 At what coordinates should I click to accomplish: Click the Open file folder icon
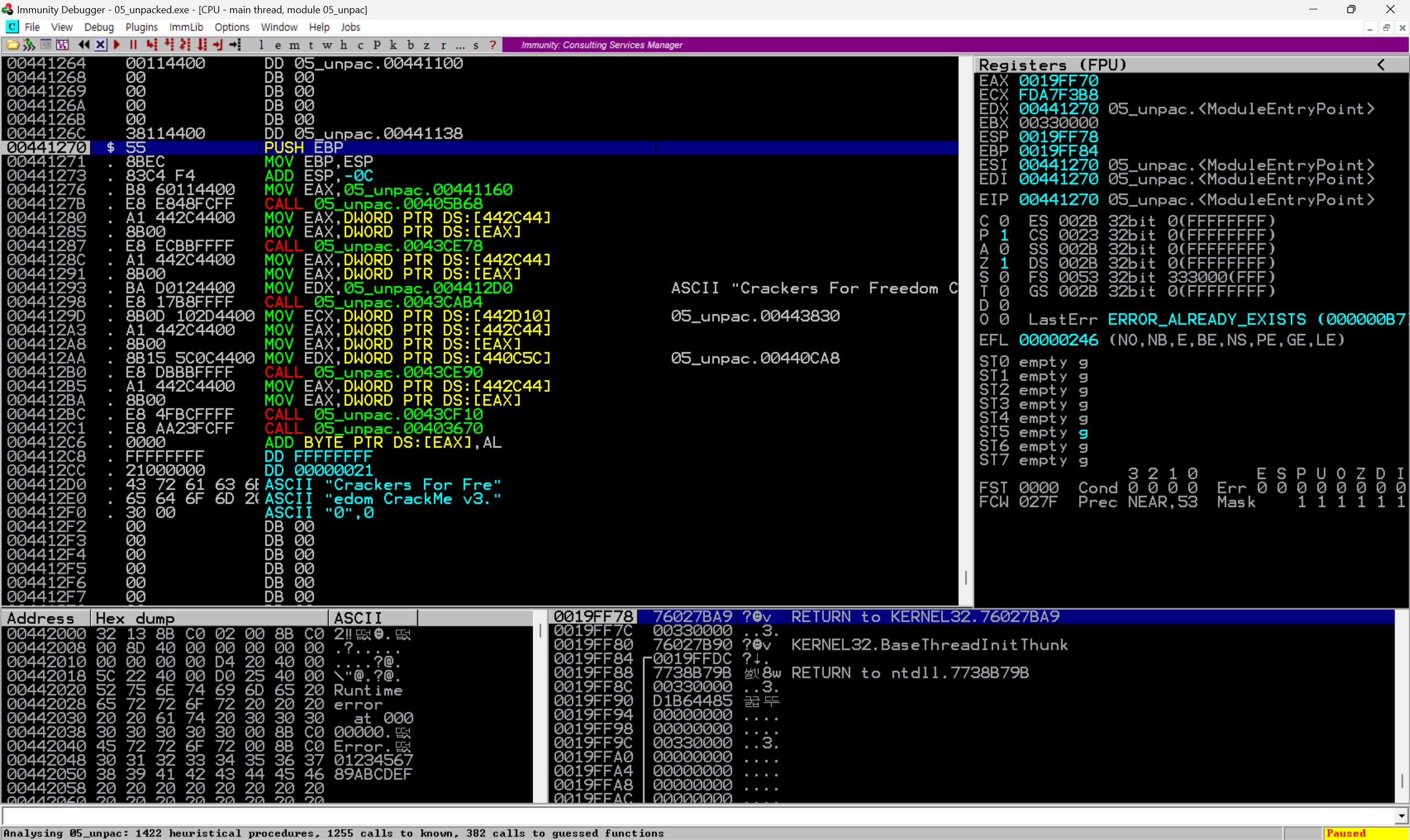point(13,45)
